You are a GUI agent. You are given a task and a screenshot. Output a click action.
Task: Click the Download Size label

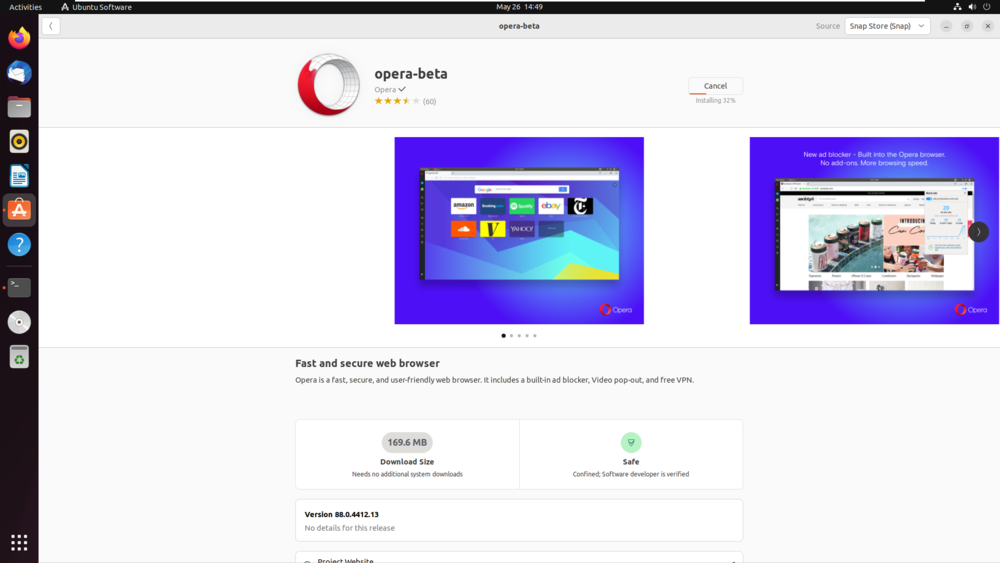407,462
